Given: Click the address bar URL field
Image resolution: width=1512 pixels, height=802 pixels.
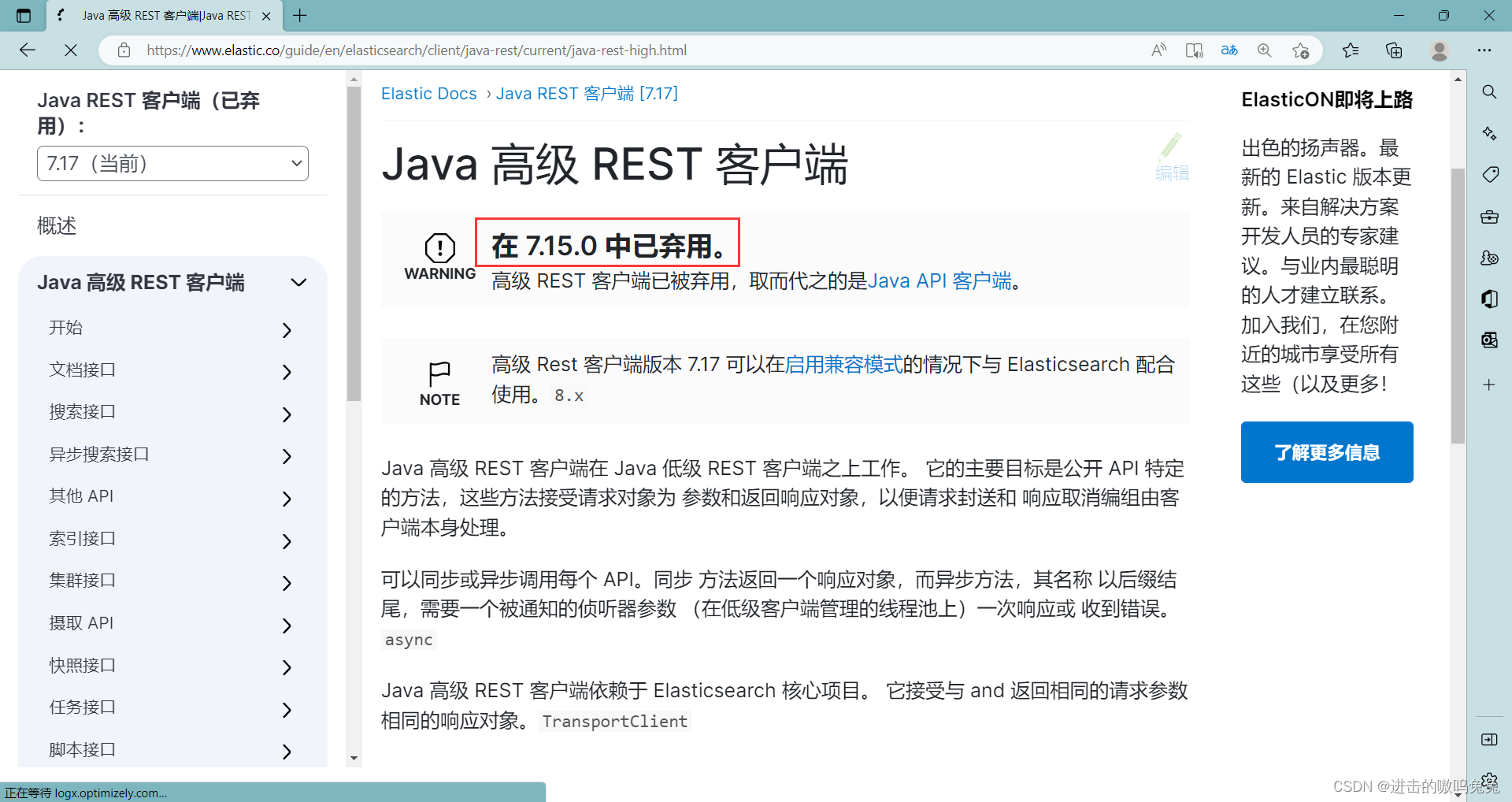Looking at the screenshot, I should [x=416, y=50].
